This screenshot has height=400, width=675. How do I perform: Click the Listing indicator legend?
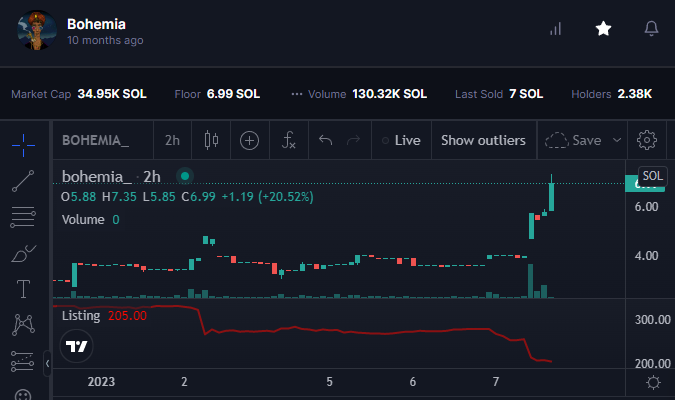tap(81, 316)
